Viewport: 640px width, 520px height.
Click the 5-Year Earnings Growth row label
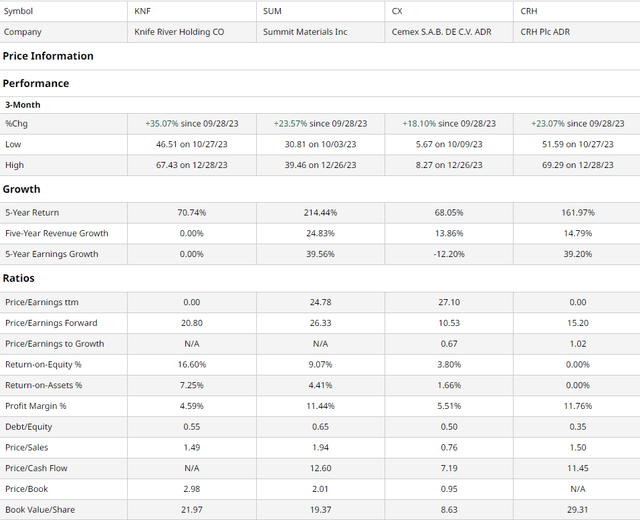(52, 254)
